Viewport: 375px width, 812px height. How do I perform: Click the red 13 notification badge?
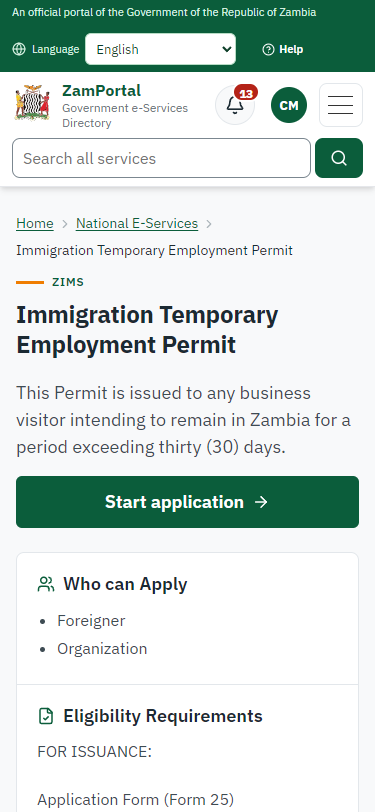[x=246, y=93]
